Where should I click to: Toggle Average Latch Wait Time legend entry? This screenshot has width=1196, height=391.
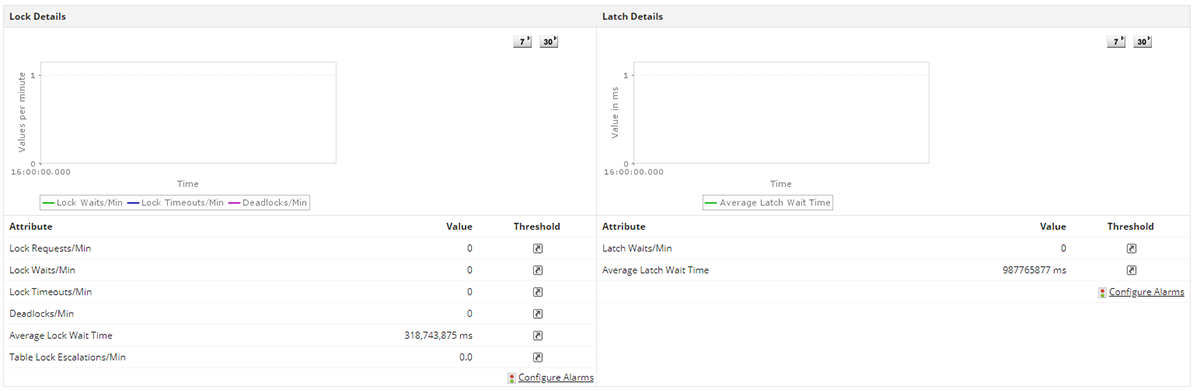click(768, 203)
